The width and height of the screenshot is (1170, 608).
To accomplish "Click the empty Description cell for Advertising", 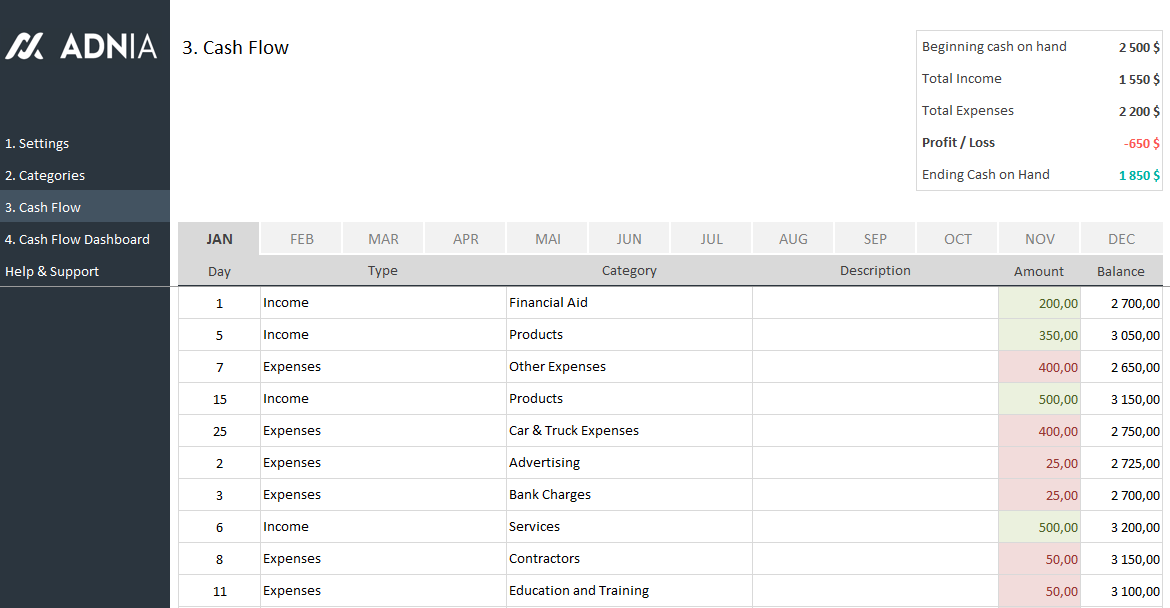I will pos(875,463).
